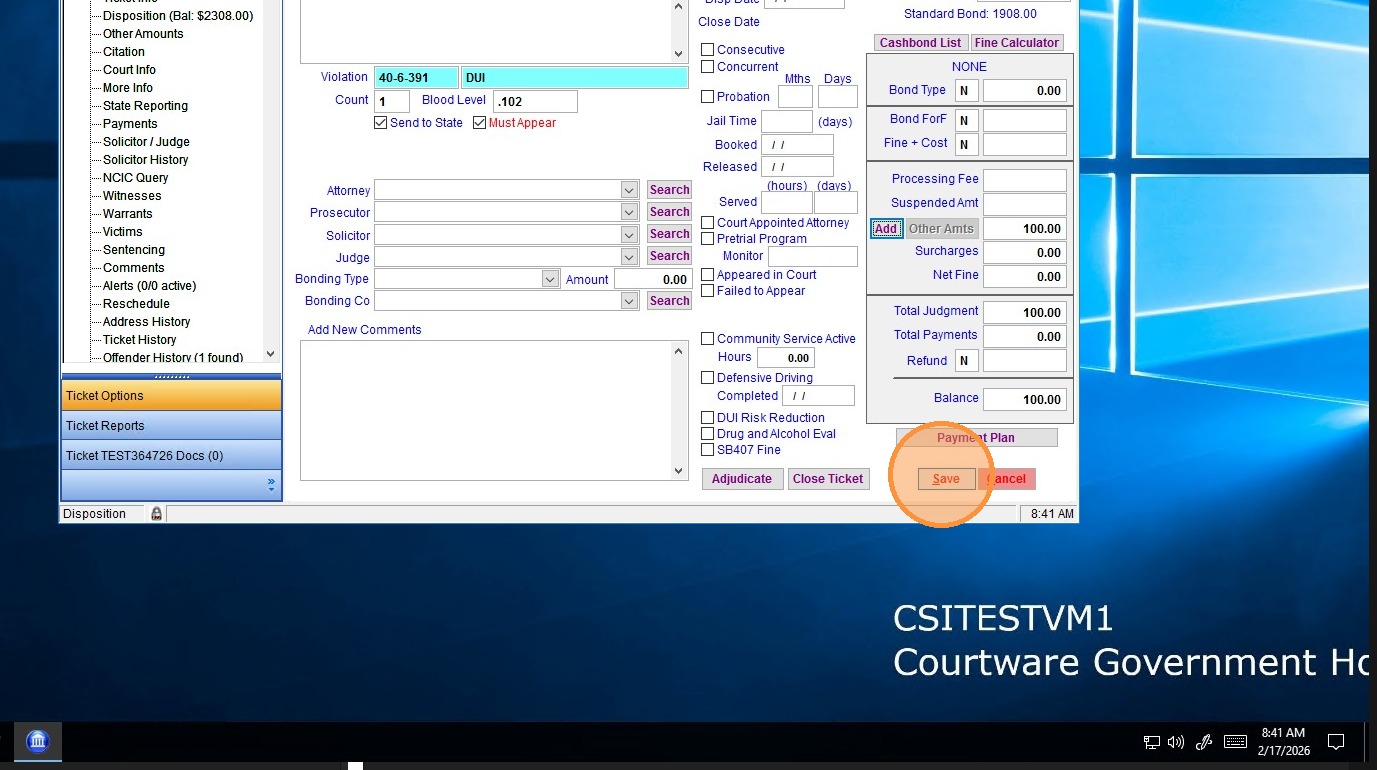Select Disposition in the ticket tree
Image resolution: width=1377 pixels, height=770 pixels.
(x=178, y=16)
